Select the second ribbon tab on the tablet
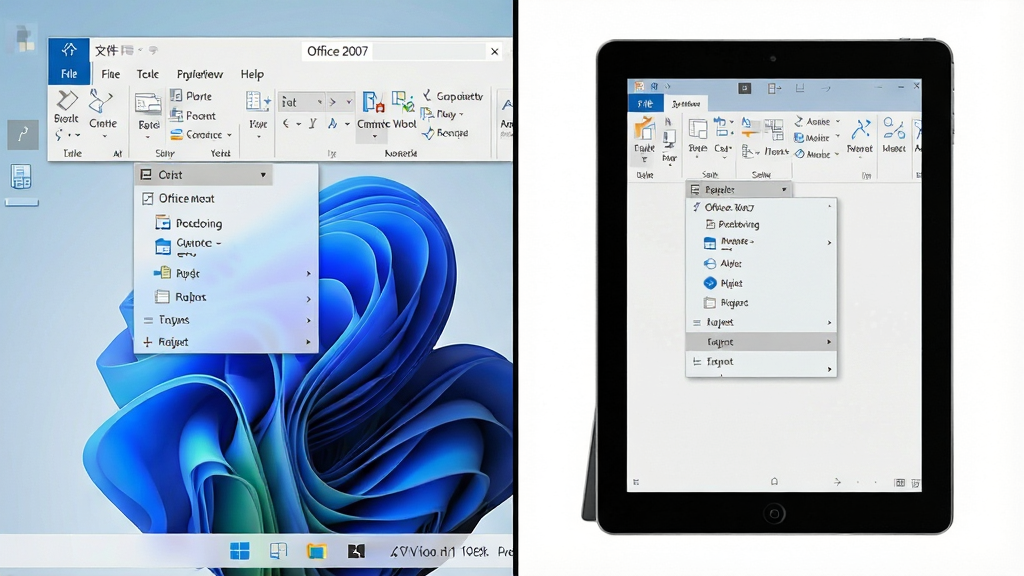1024x576 pixels. (x=686, y=103)
